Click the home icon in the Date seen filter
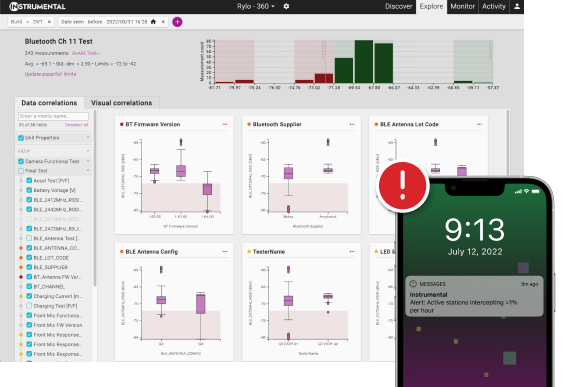The width and height of the screenshot is (562, 387). pyautogui.click(x=153, y=22)
